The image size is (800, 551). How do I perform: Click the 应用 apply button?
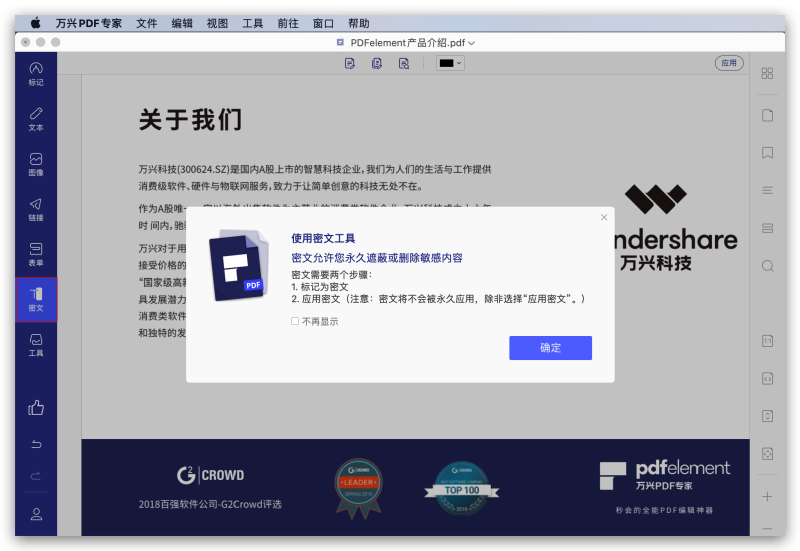coord(729,63)
